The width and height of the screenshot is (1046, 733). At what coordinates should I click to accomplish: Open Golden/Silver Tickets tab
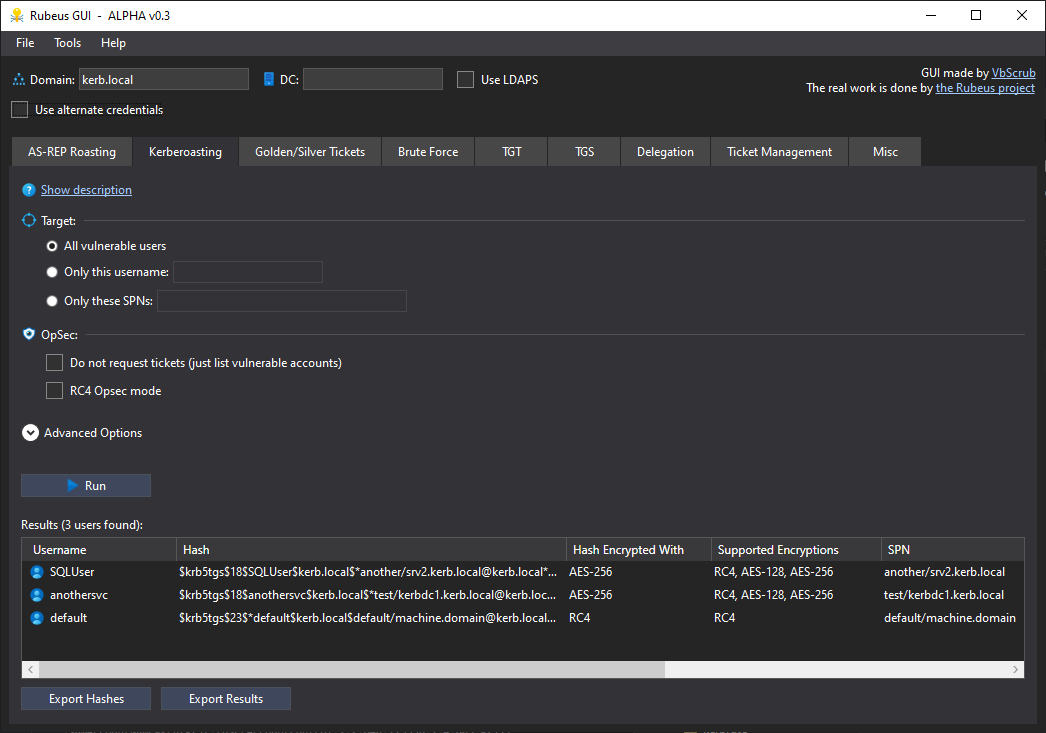coord(310,152)
